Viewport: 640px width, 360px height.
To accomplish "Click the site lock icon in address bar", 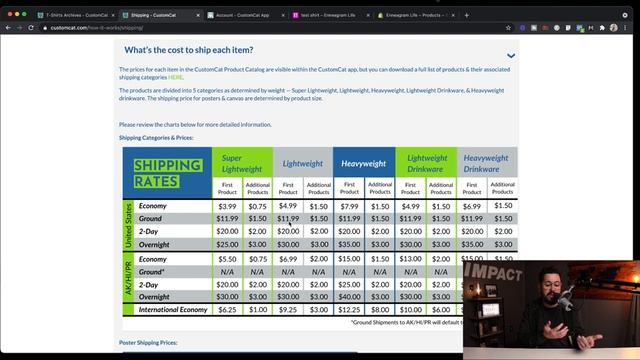I will [45, 28].
